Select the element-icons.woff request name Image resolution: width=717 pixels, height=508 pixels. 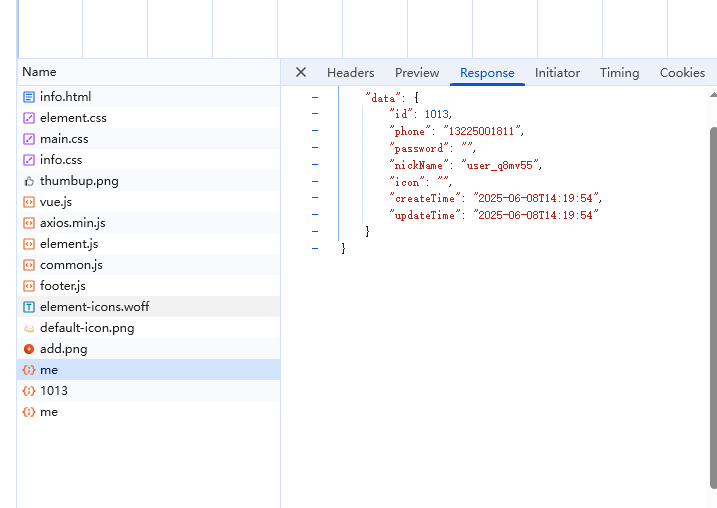coord(95,307)
